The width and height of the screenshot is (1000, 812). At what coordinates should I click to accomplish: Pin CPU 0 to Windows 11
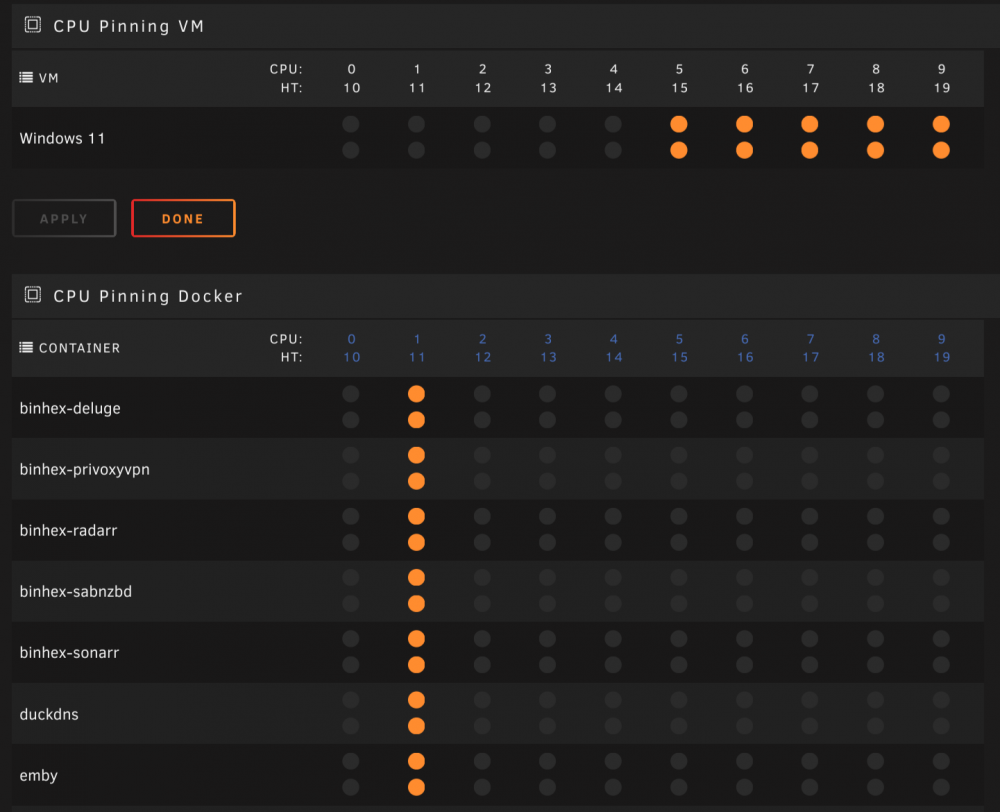pos(351,124)
